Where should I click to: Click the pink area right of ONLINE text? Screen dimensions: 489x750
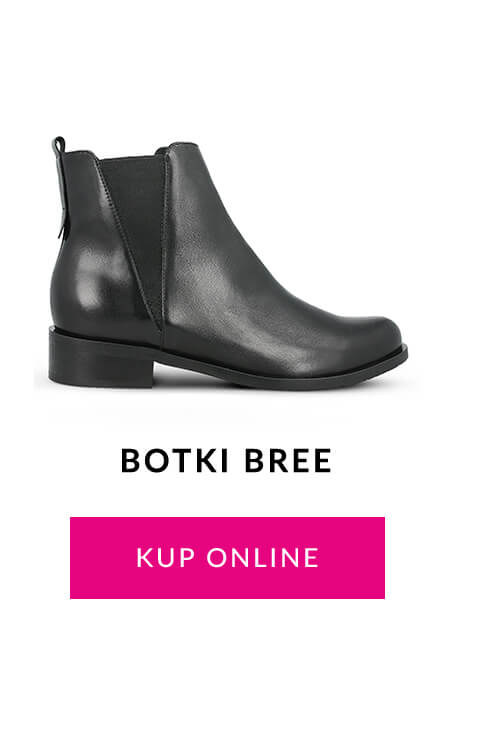point(352,558)
